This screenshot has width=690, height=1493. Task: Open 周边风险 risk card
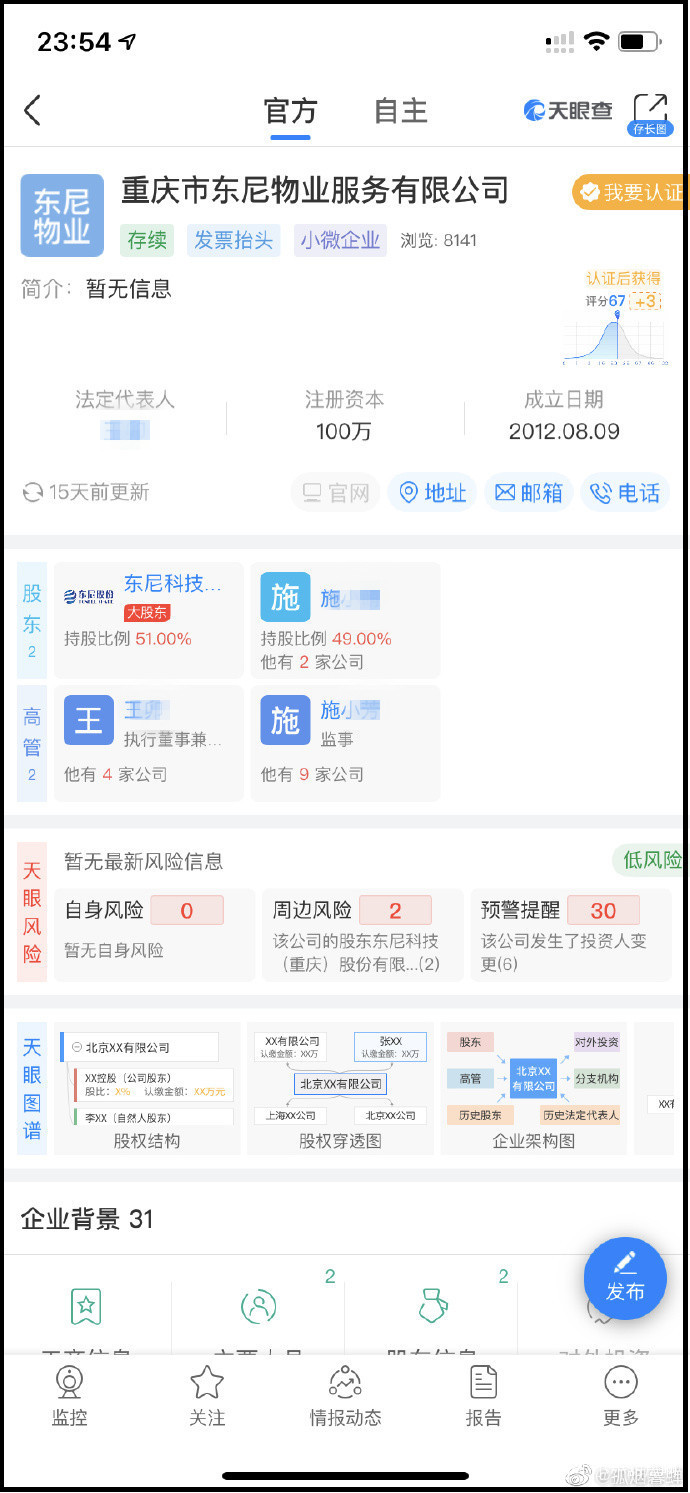point(362,935)
